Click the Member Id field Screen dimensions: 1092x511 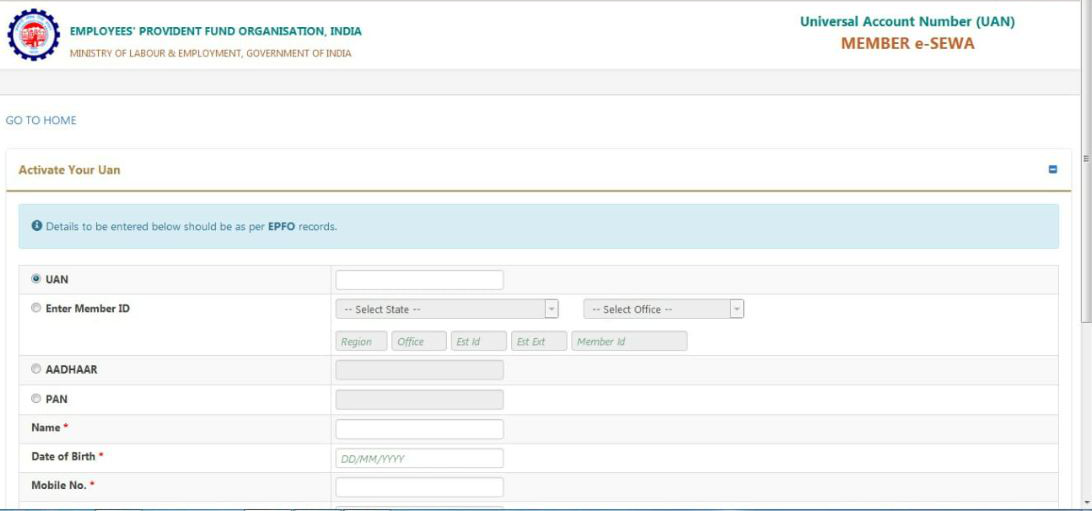pyautogui.click(x=629, y=342)
